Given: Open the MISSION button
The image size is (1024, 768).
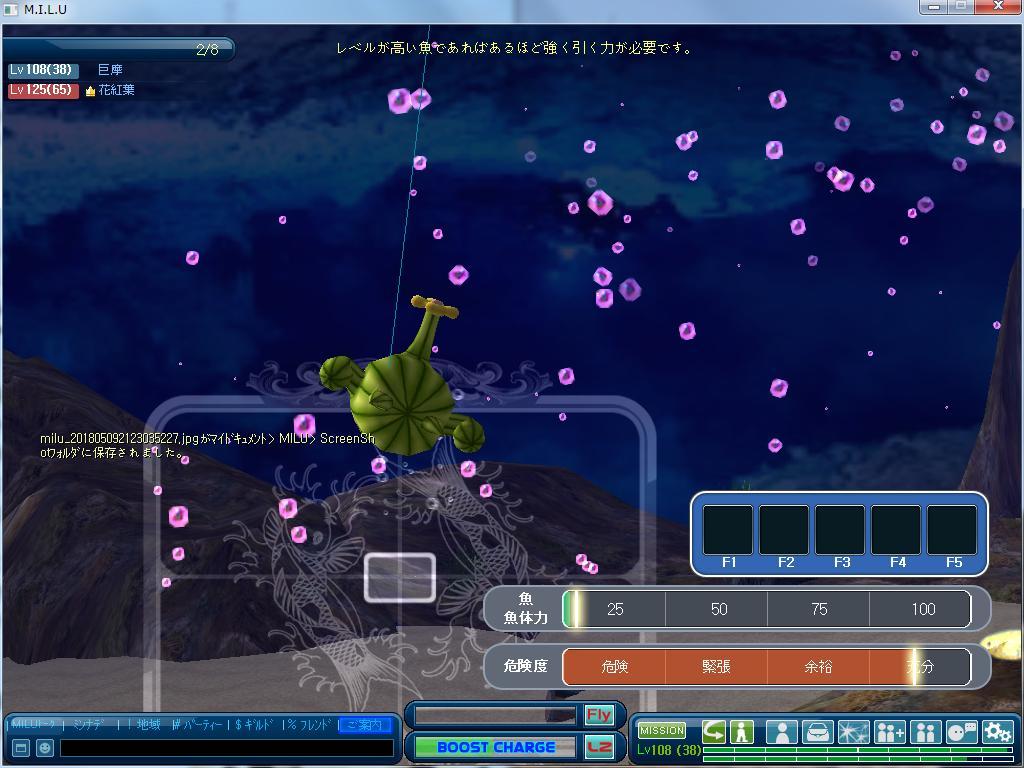Looking at the screenshot, I should (x=662, y=731).
